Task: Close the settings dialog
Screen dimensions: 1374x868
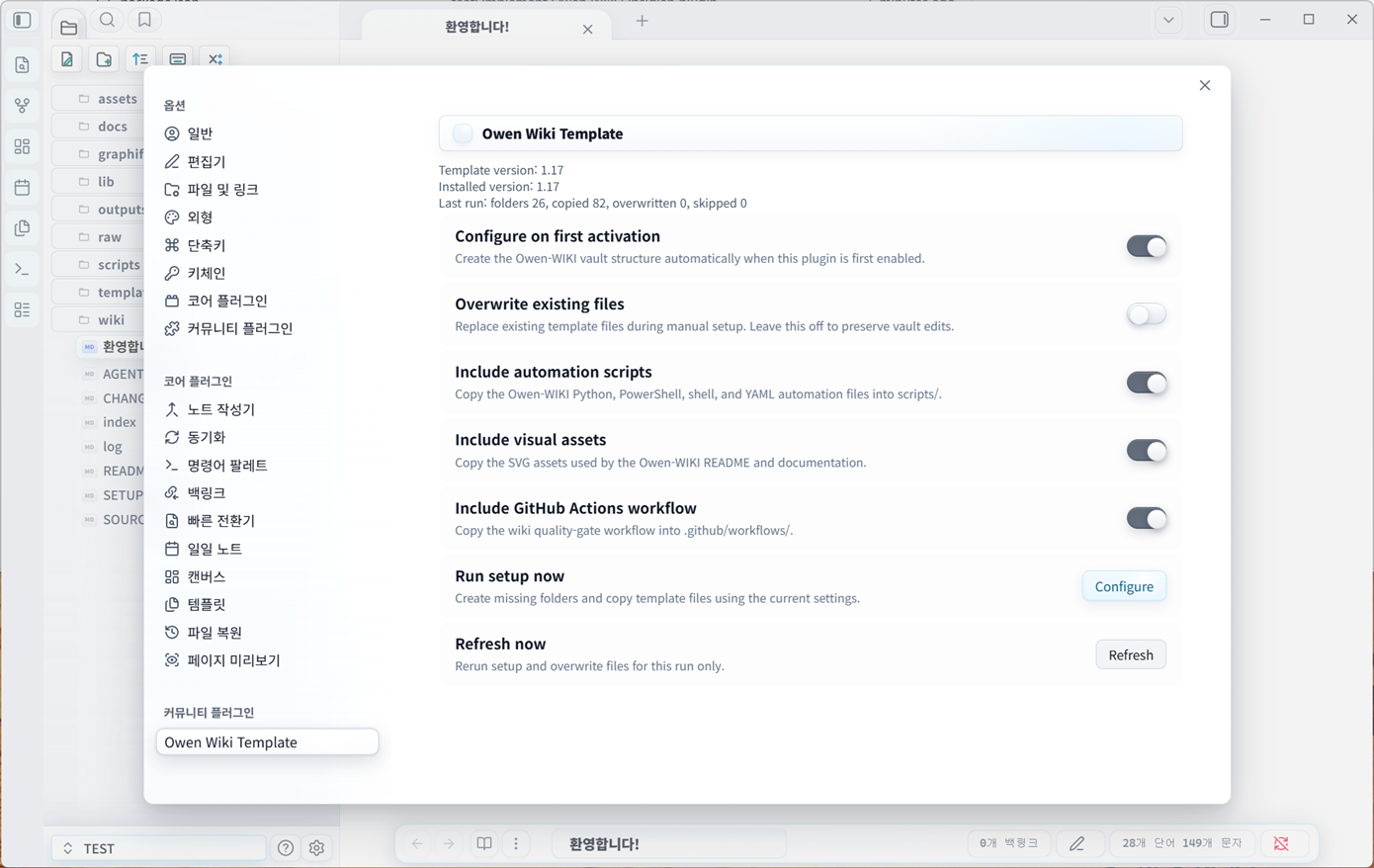Action: (x=1204, y=85)
